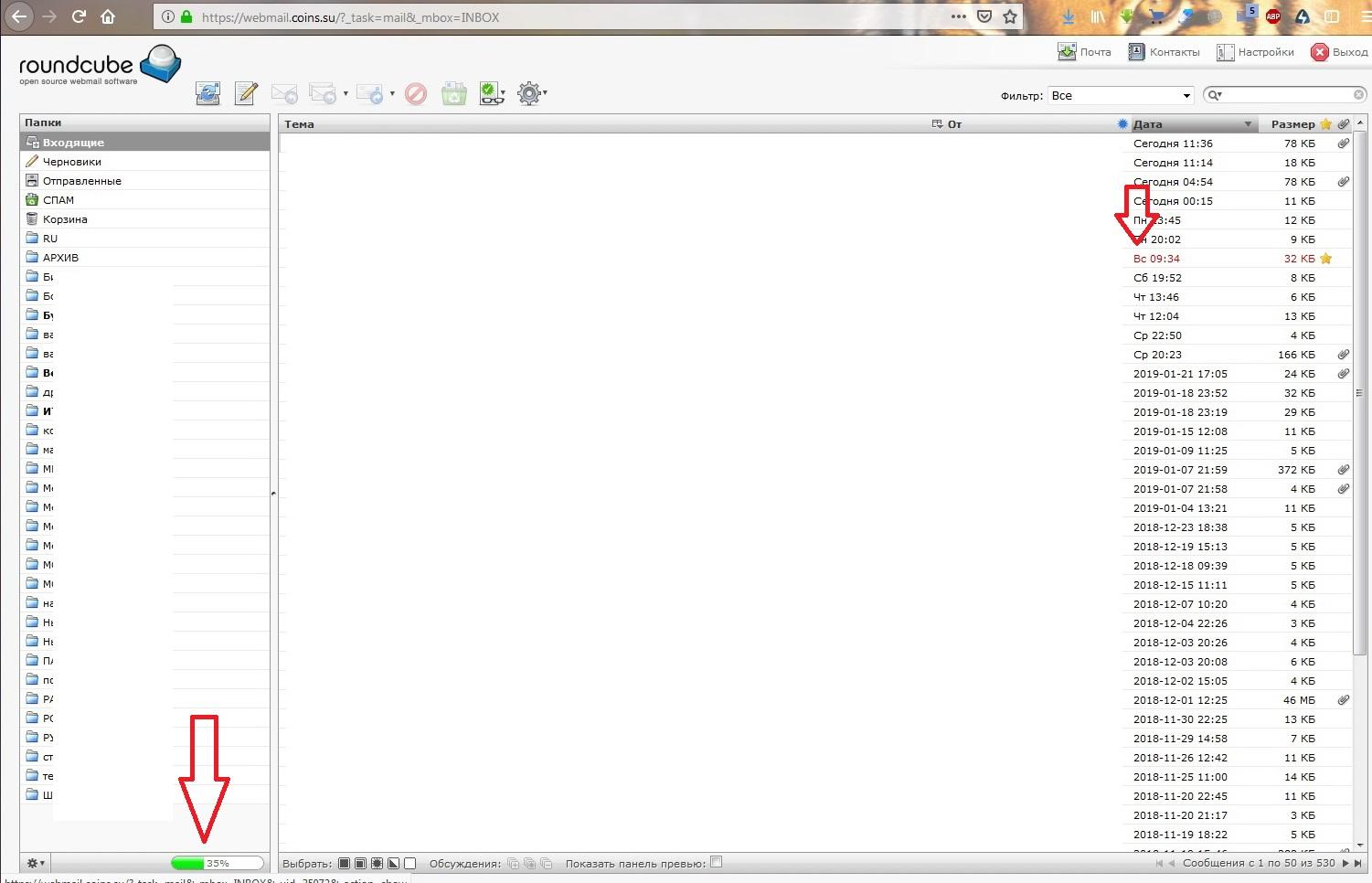This screenshot has height=883, width=1372.
Task: Click the green recycle Archive icon
Action: pos(454,93)
